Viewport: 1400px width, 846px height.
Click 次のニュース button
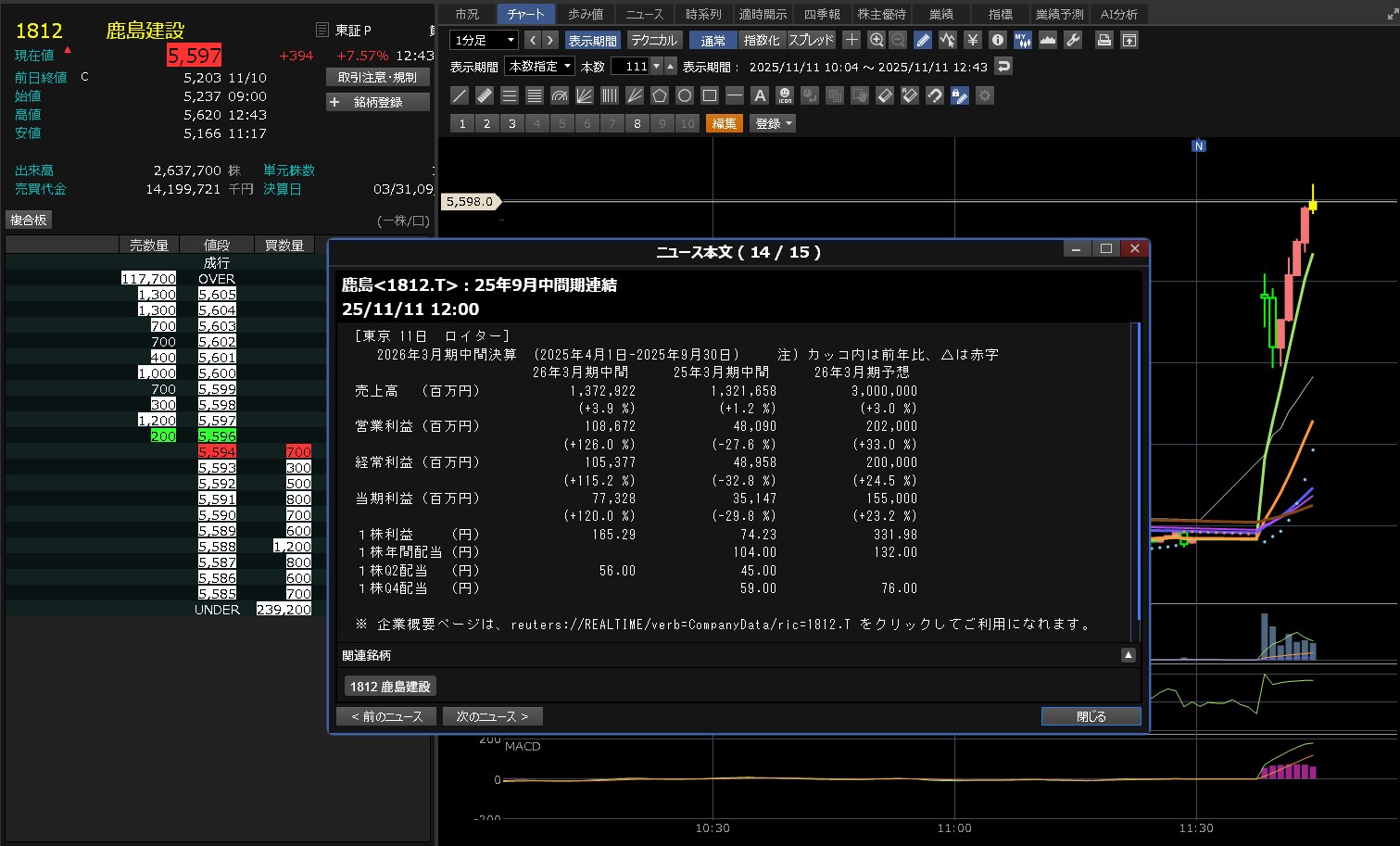tap(492, 716)
